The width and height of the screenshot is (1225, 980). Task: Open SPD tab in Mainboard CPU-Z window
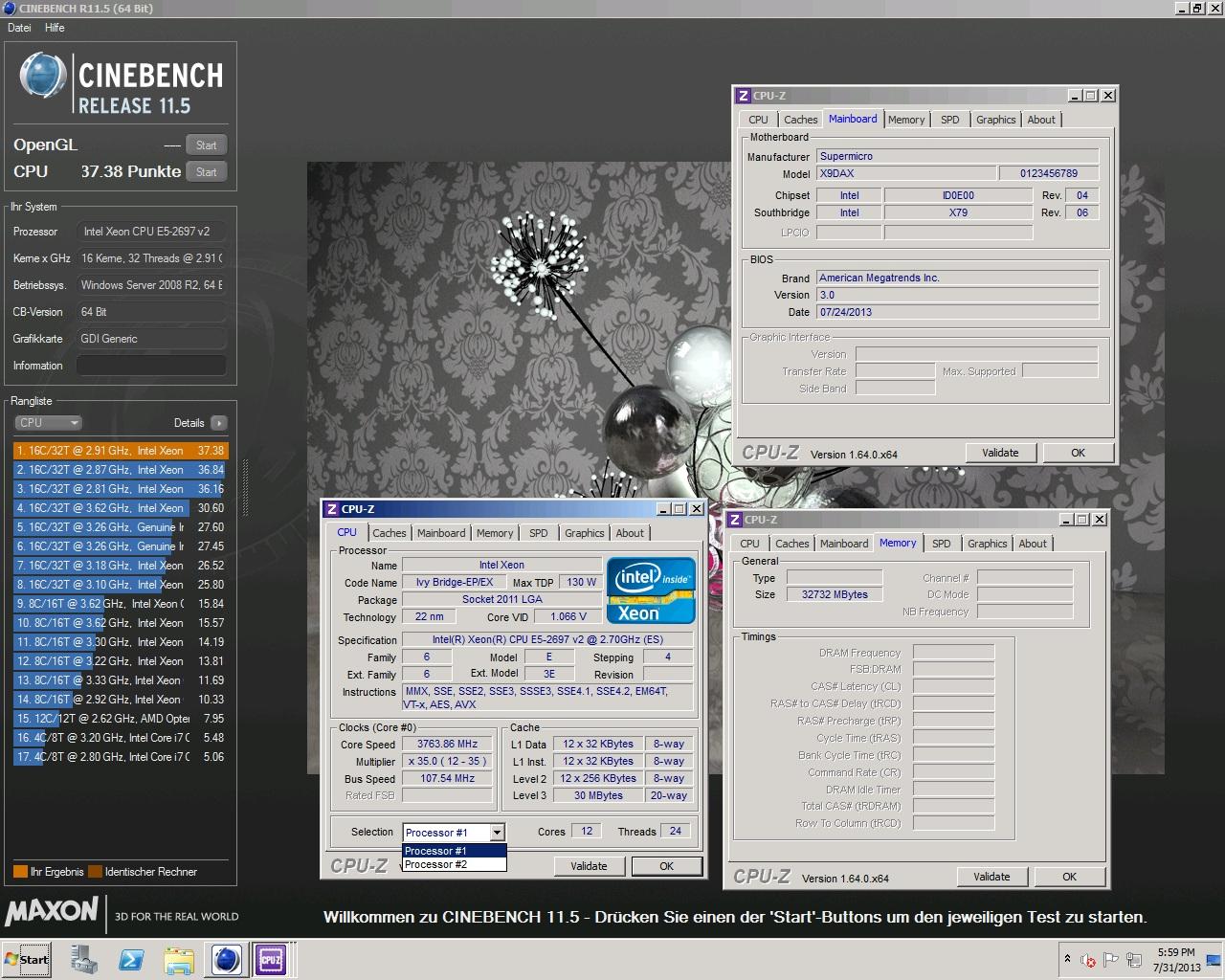pos(949,120)
